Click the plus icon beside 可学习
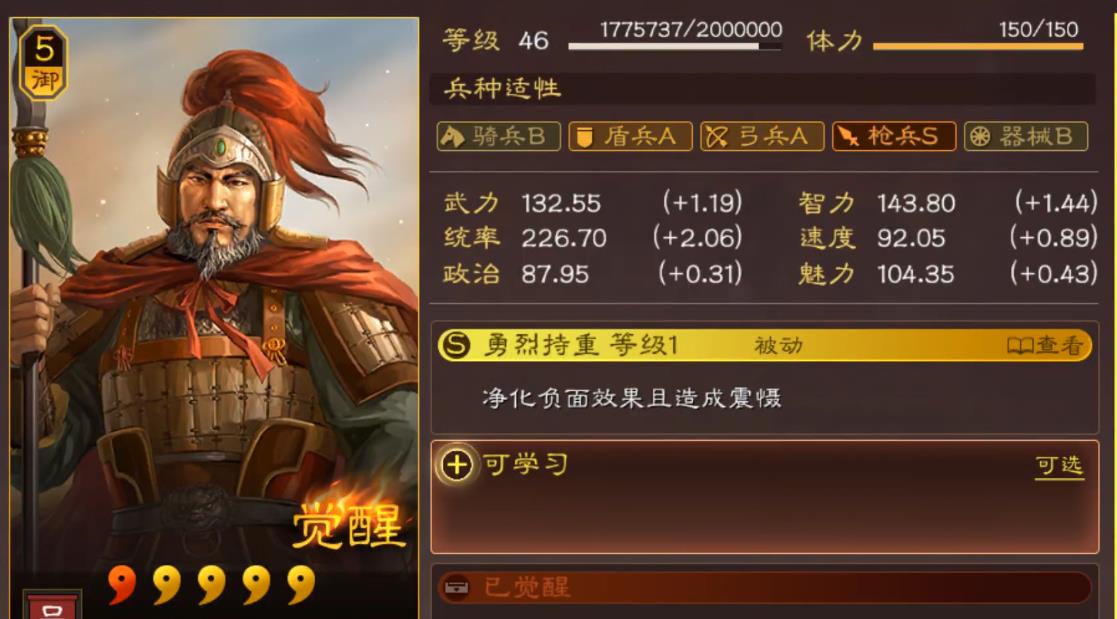 [x=456, y=465]
